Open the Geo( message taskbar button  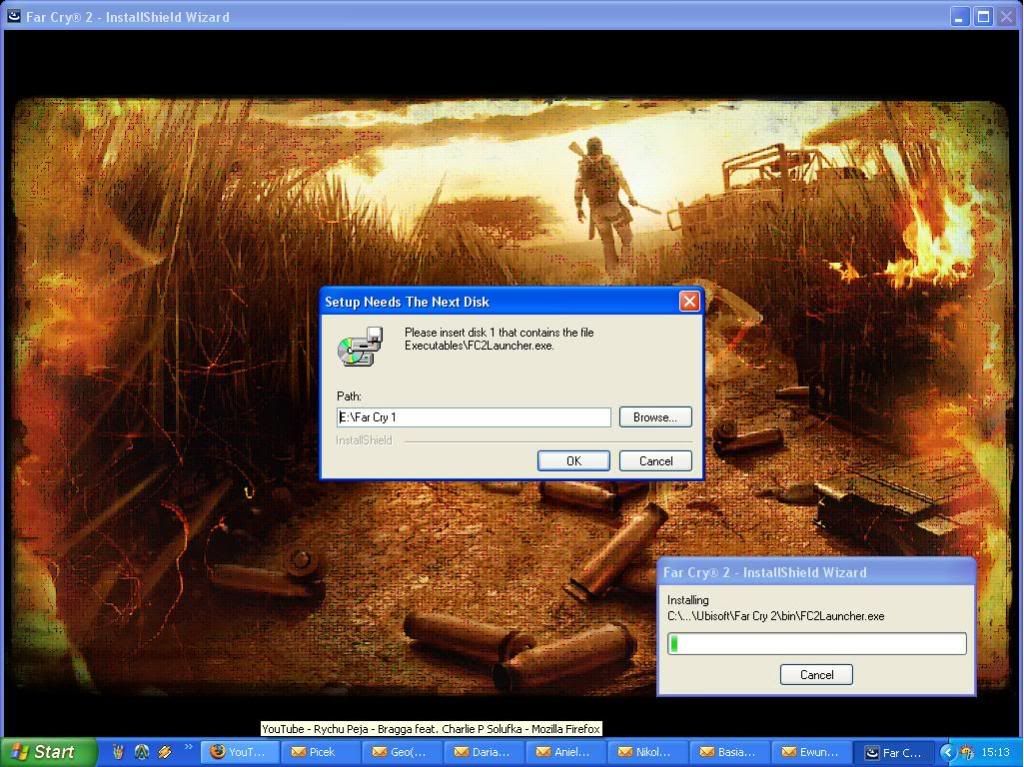[403, 752]
